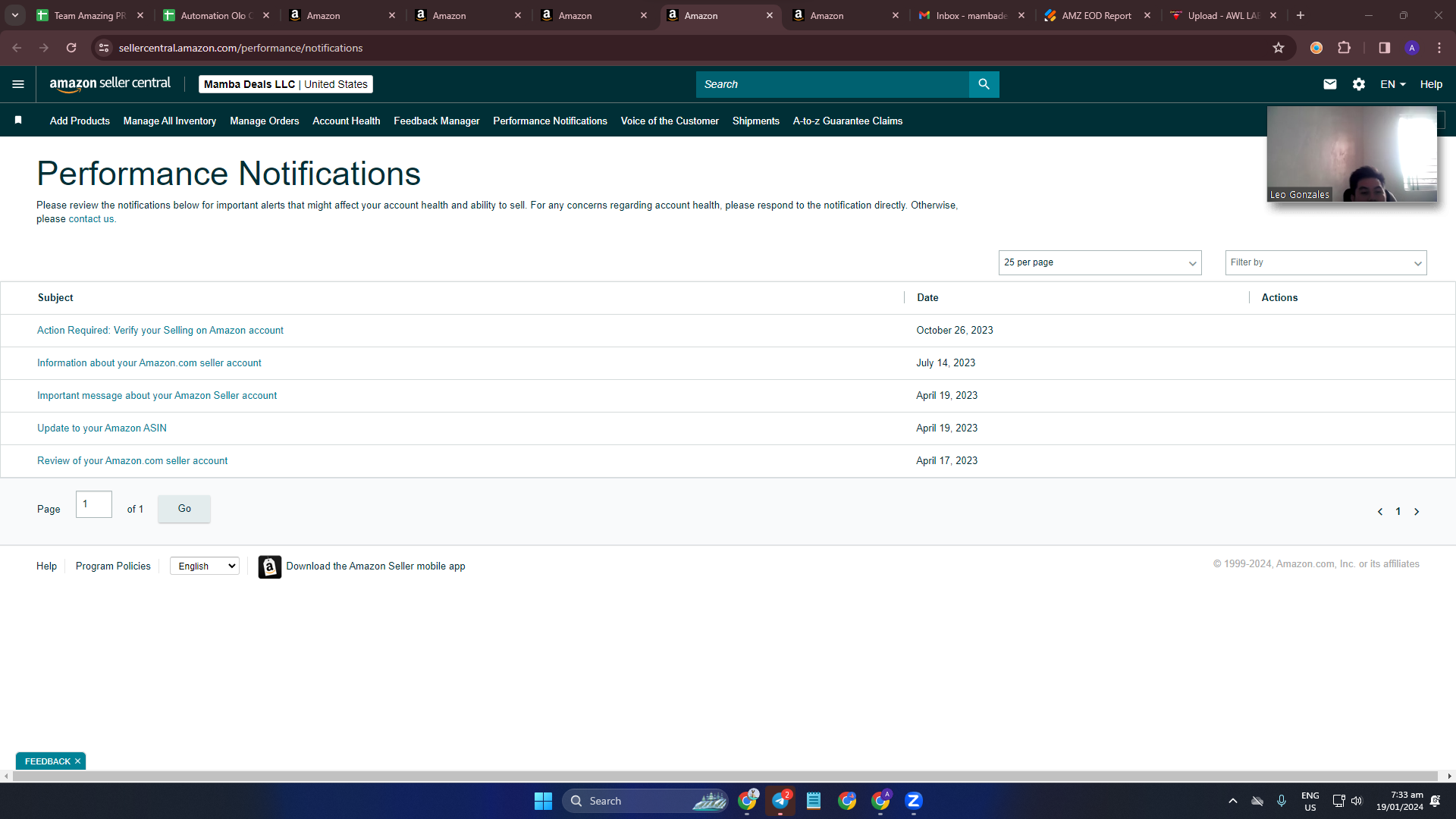This screenshot has height=819, width=1456.
Task: Open Zoom from the taskbar
Action: (914, 801)
